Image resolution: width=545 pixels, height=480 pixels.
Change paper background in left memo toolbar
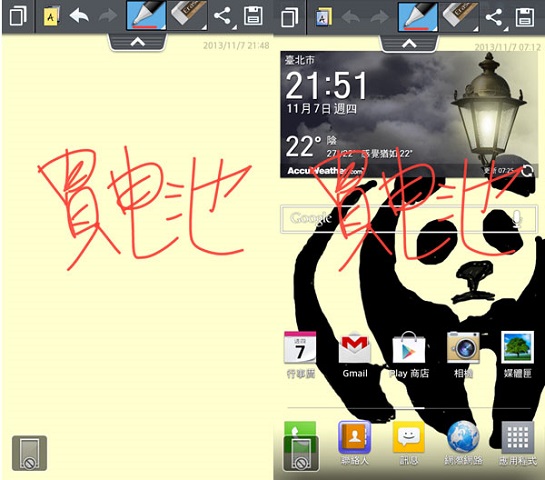[51, 16]
